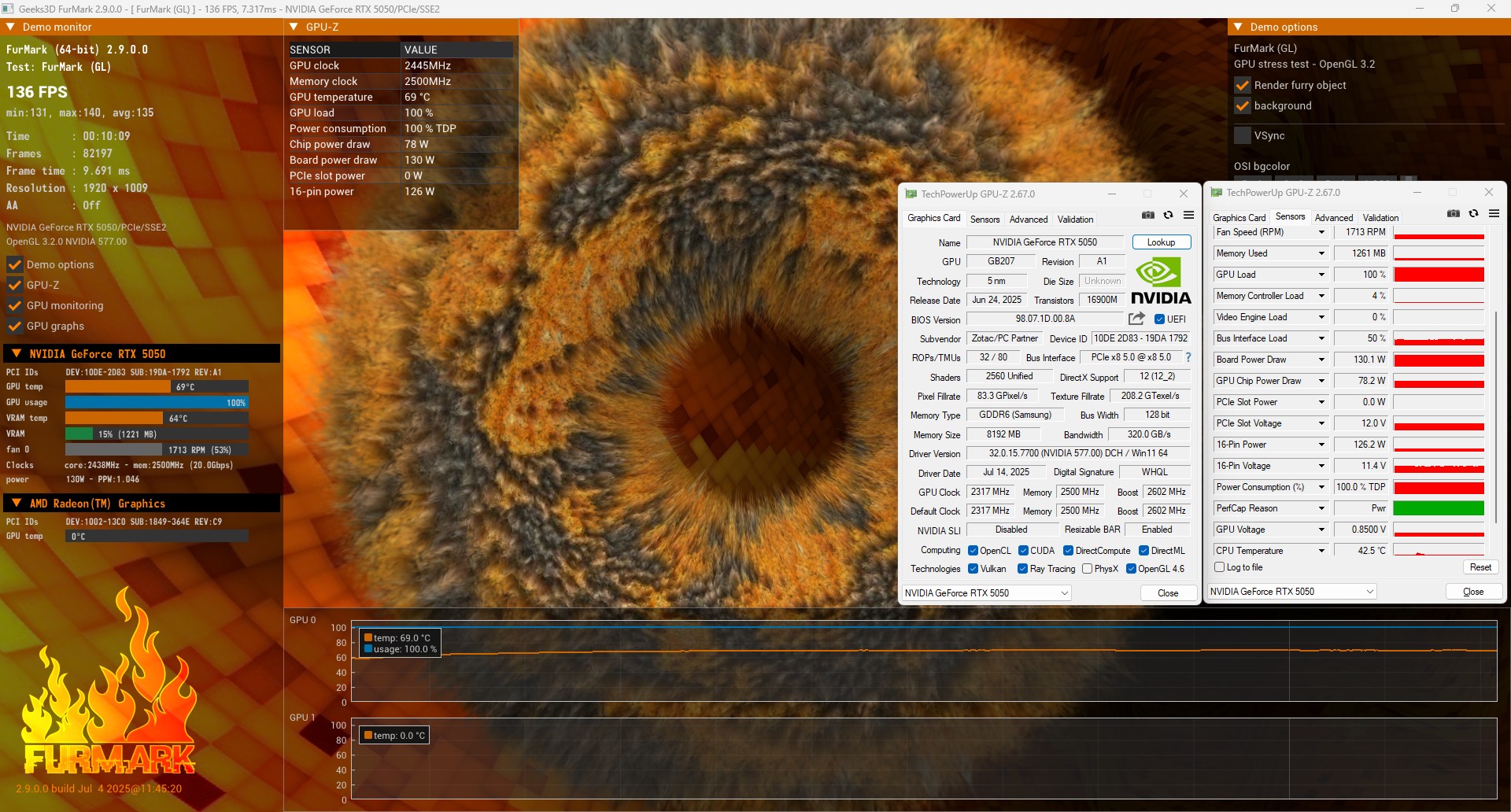Click the FurMark flame logo
1511x812 pixels.
coord(109,682)
